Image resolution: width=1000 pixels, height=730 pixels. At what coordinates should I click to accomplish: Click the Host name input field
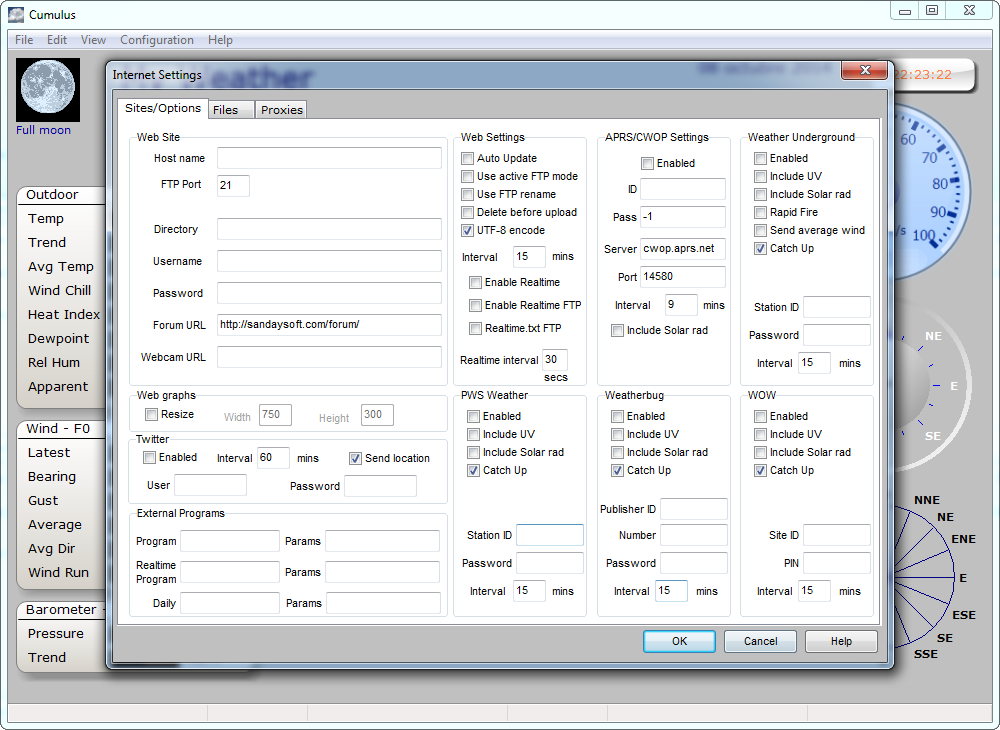[329, 158]
